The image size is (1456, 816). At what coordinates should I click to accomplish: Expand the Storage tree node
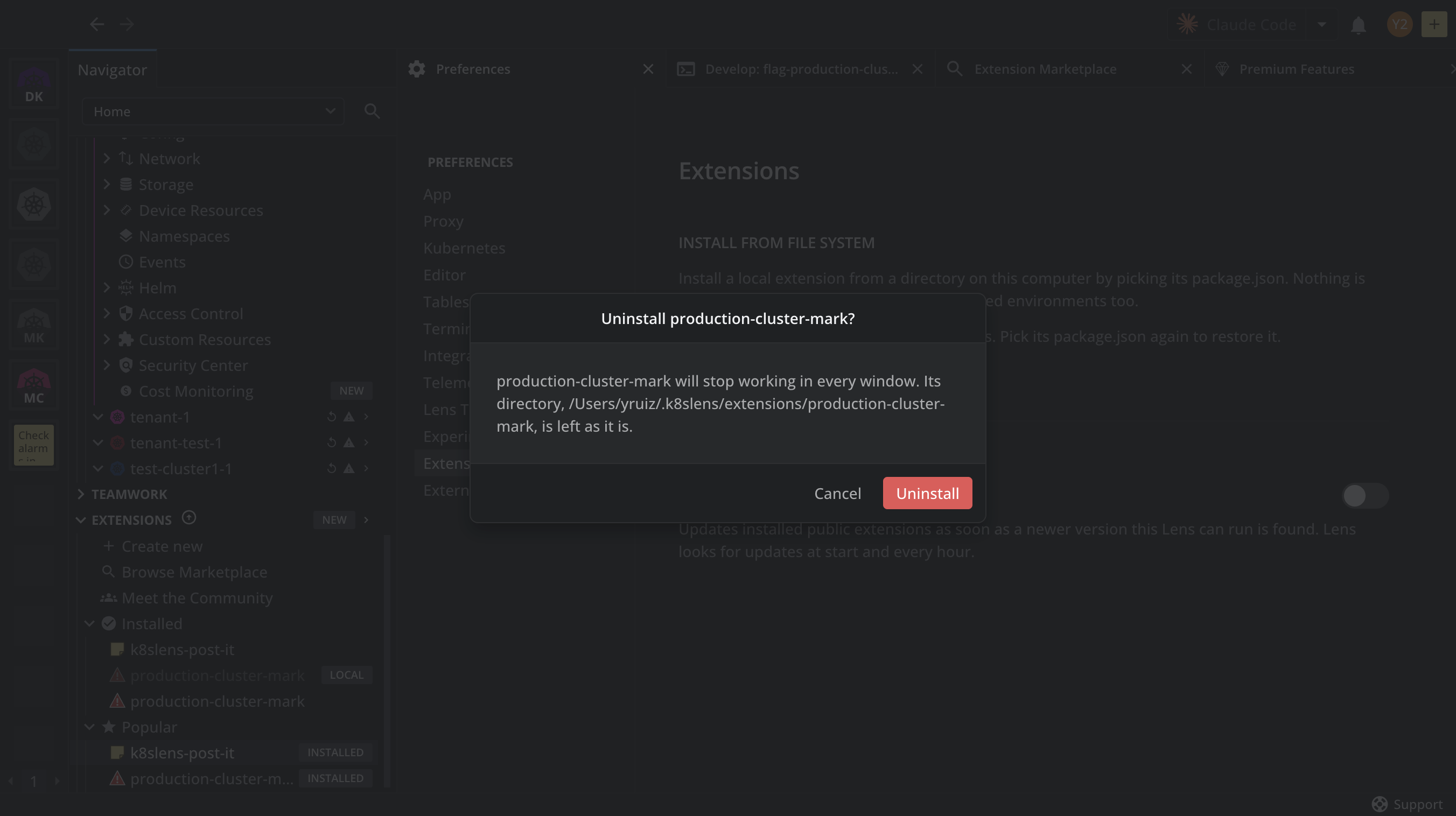(x=106, y=184)
